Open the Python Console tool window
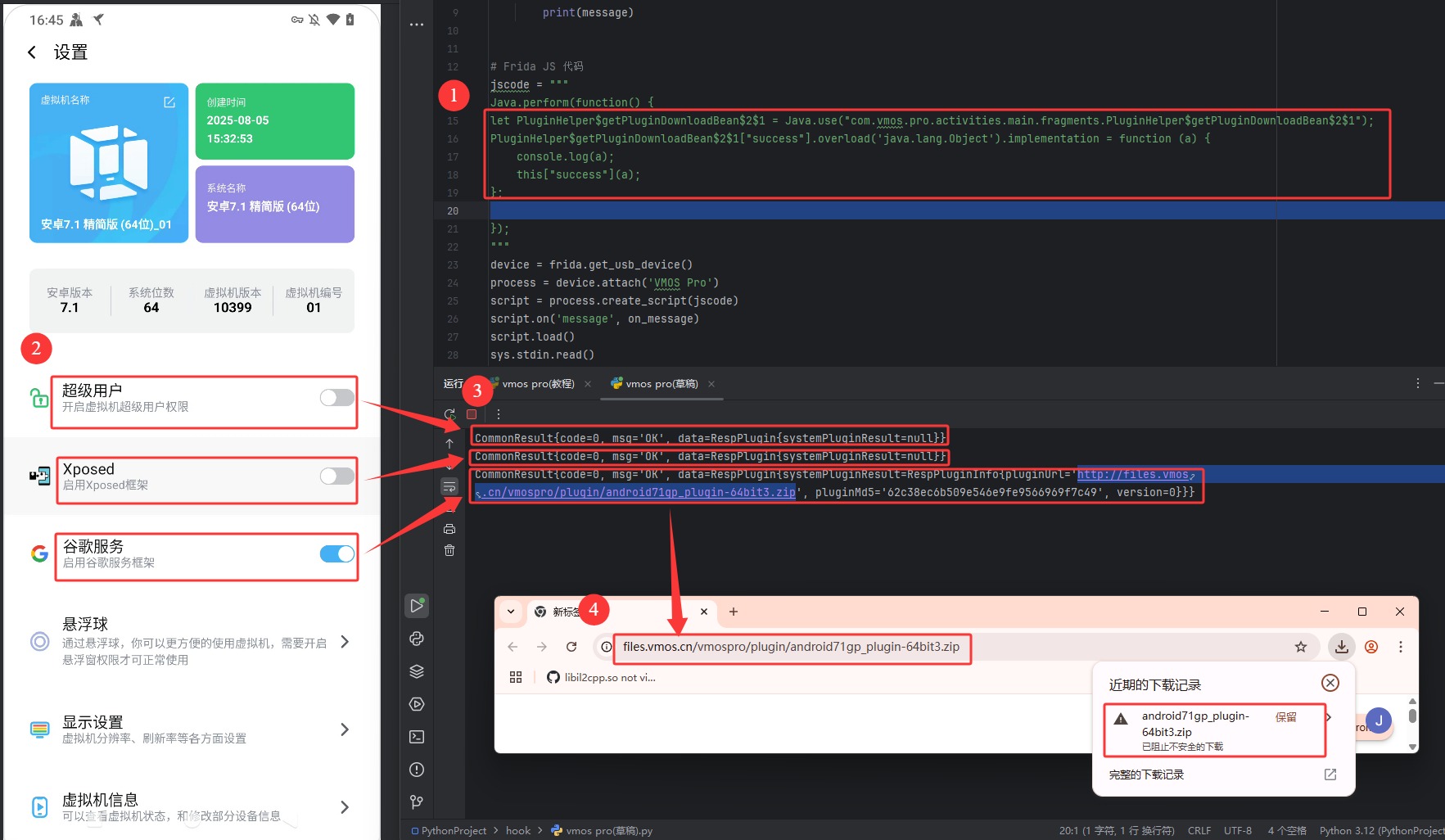This screenshot has height=840, width=1445. tap(417, 639)
